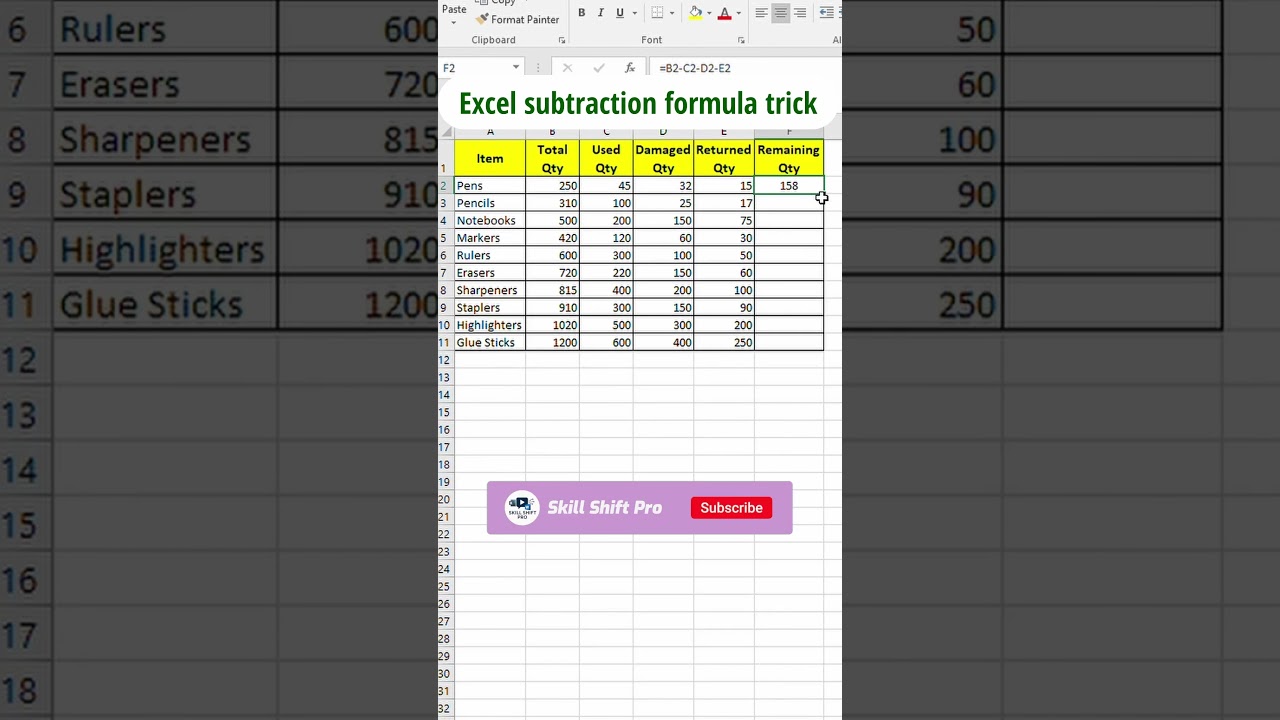The height and width of the screenshot is (720, 1280).
Task: Click the formula bar showing =B2-C2-D2-E2
Action: [x=745, y=68]
